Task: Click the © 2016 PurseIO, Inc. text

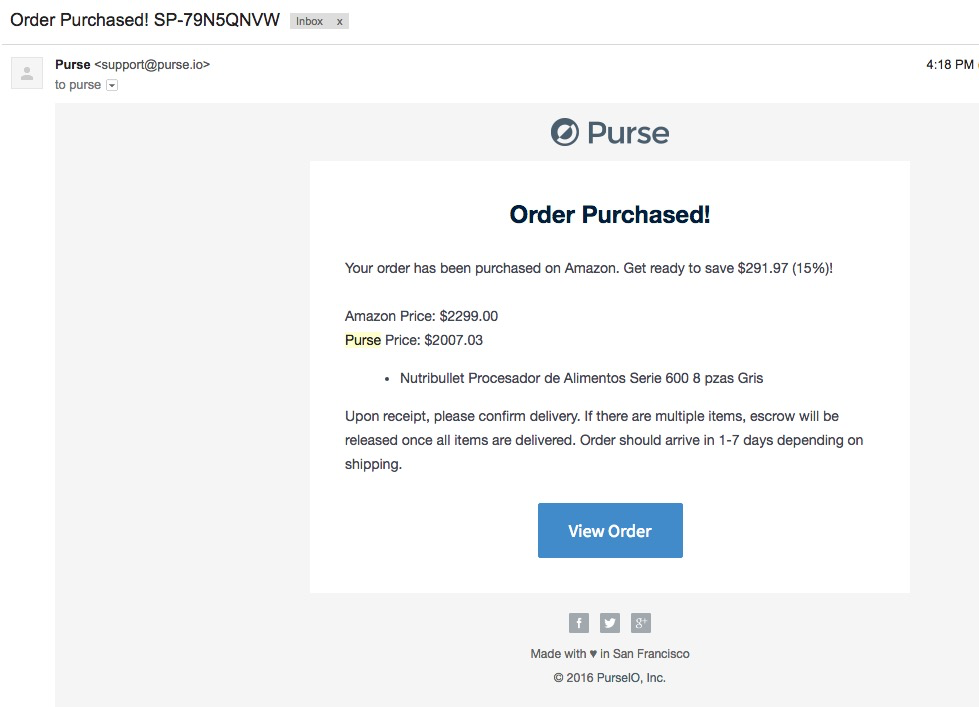Action: 609,677
